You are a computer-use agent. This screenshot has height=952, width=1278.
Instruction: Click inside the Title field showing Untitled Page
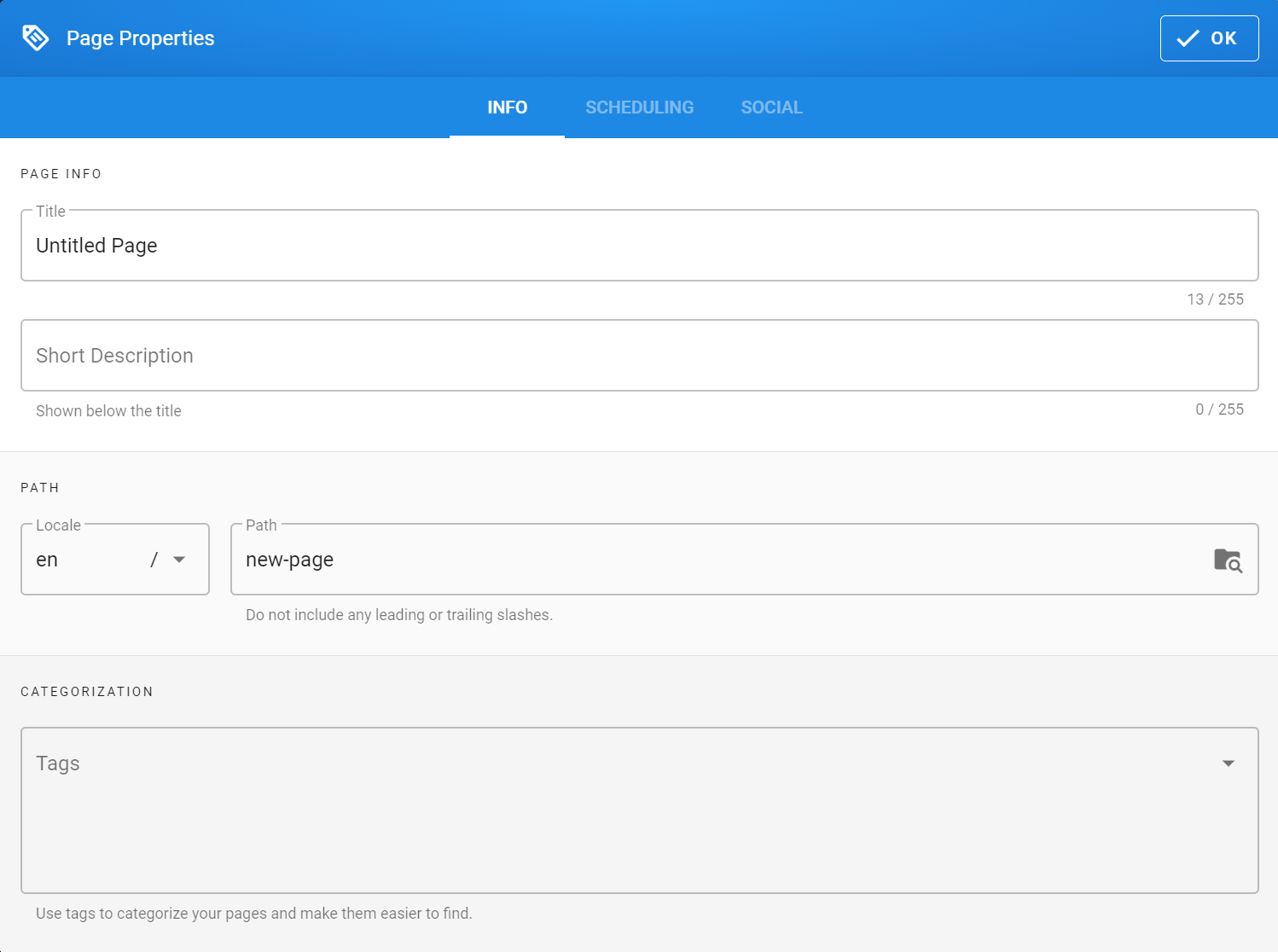click(341, 246)
